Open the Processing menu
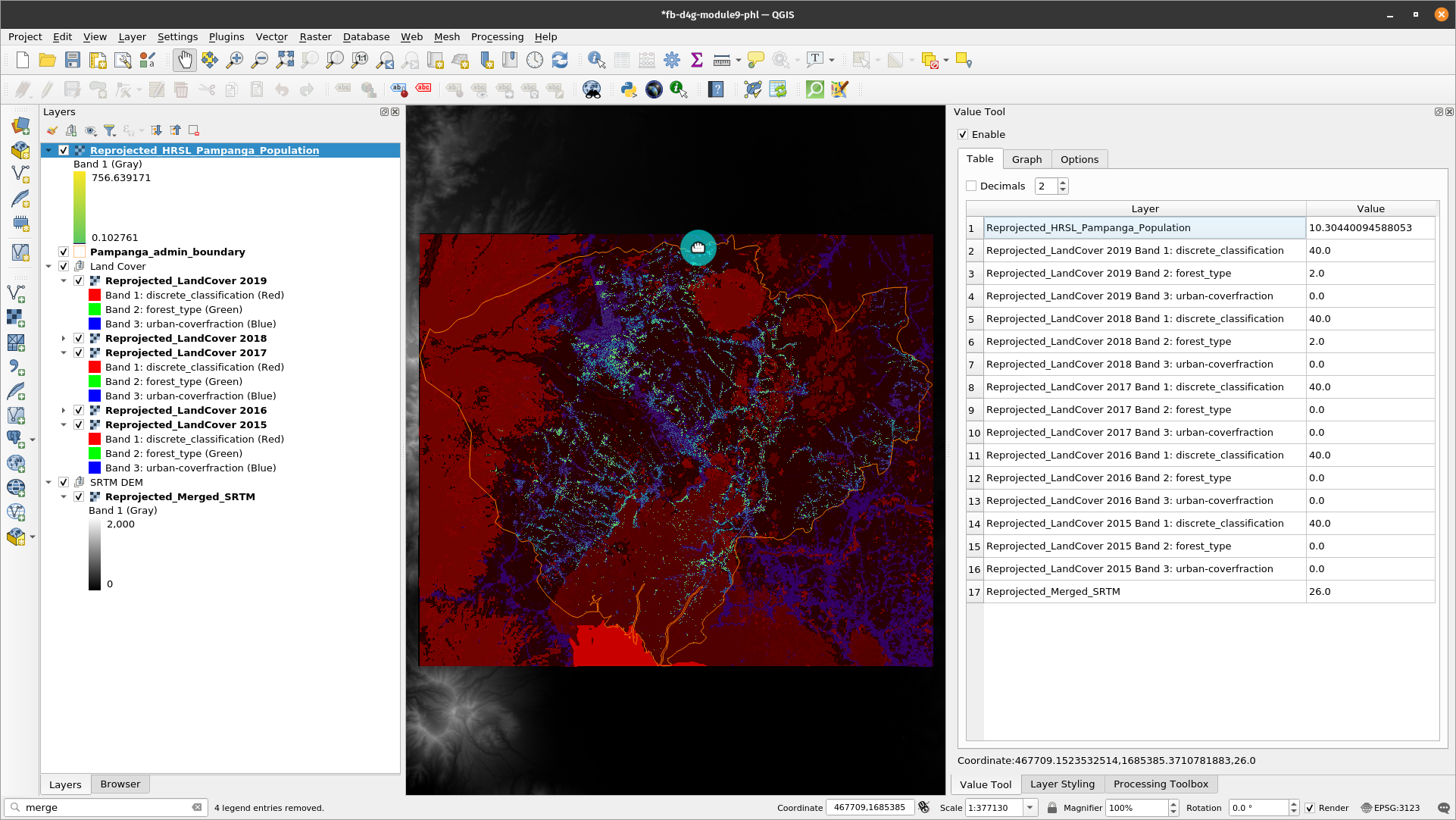 (497, 36)
